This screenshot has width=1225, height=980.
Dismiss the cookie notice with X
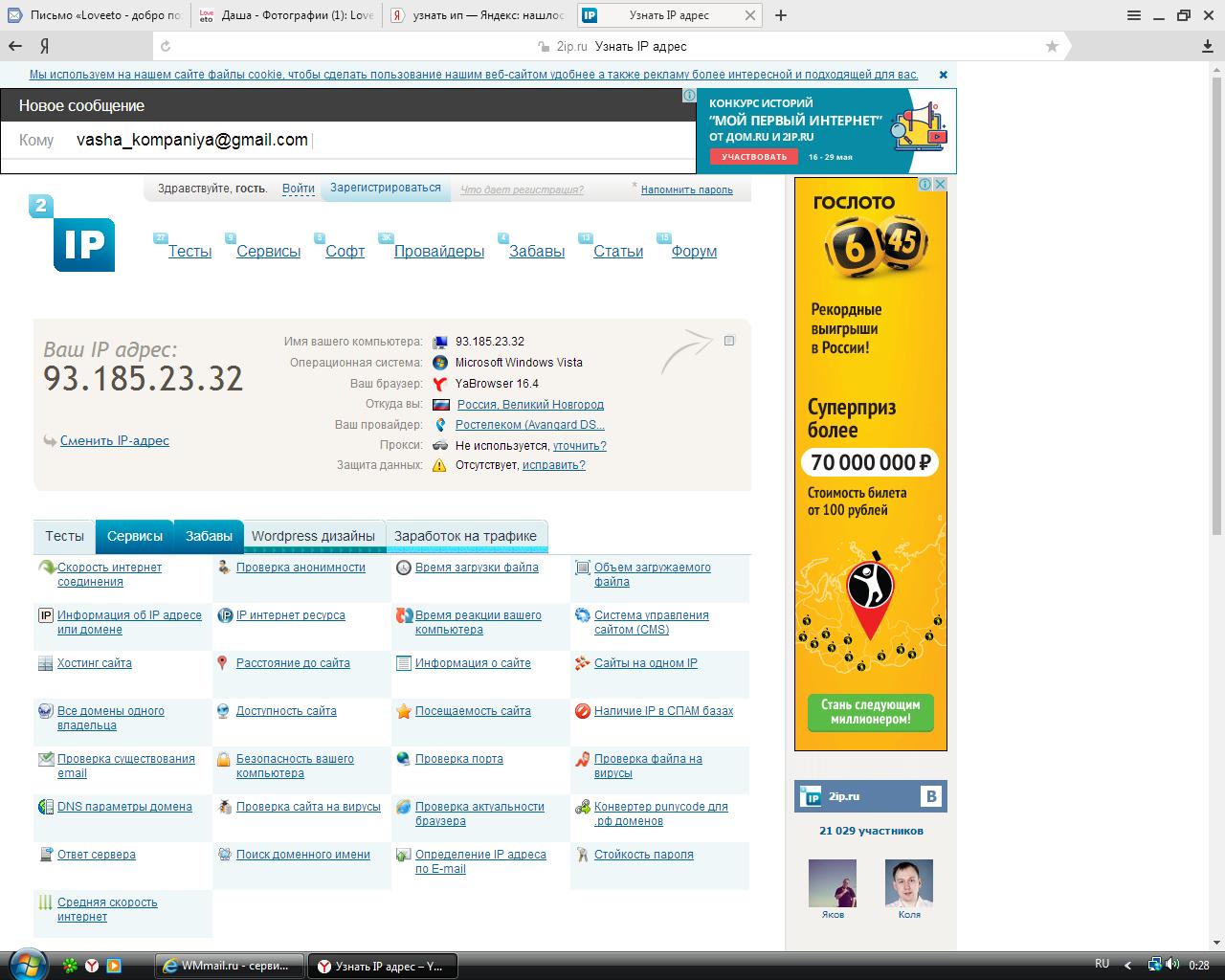pos(943,75)
